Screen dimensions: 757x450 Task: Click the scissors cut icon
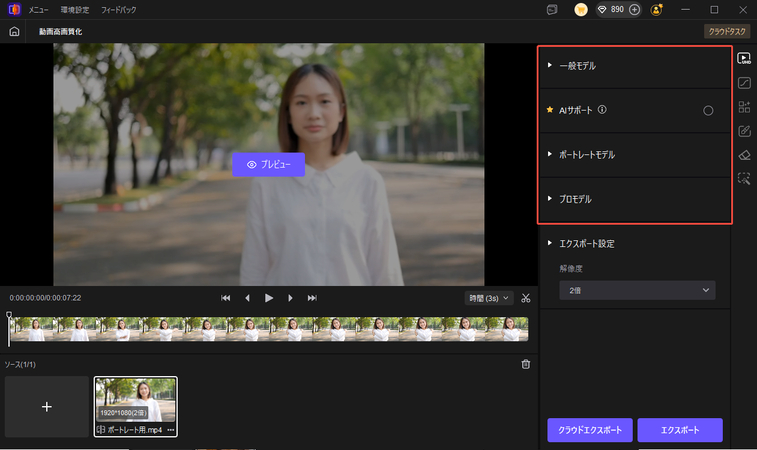[x=526, y=297]
